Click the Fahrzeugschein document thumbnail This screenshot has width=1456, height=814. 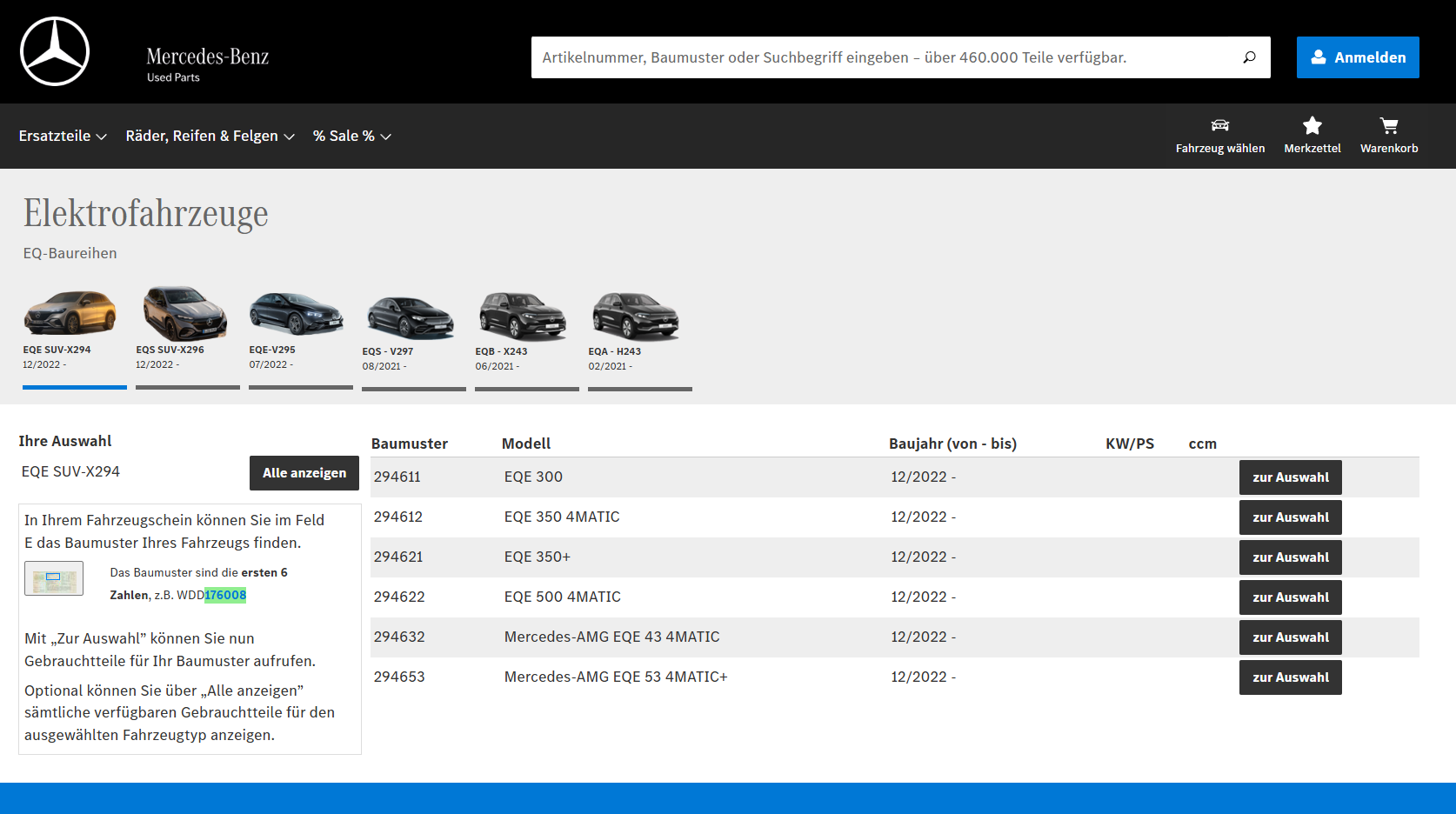(54, 578)
